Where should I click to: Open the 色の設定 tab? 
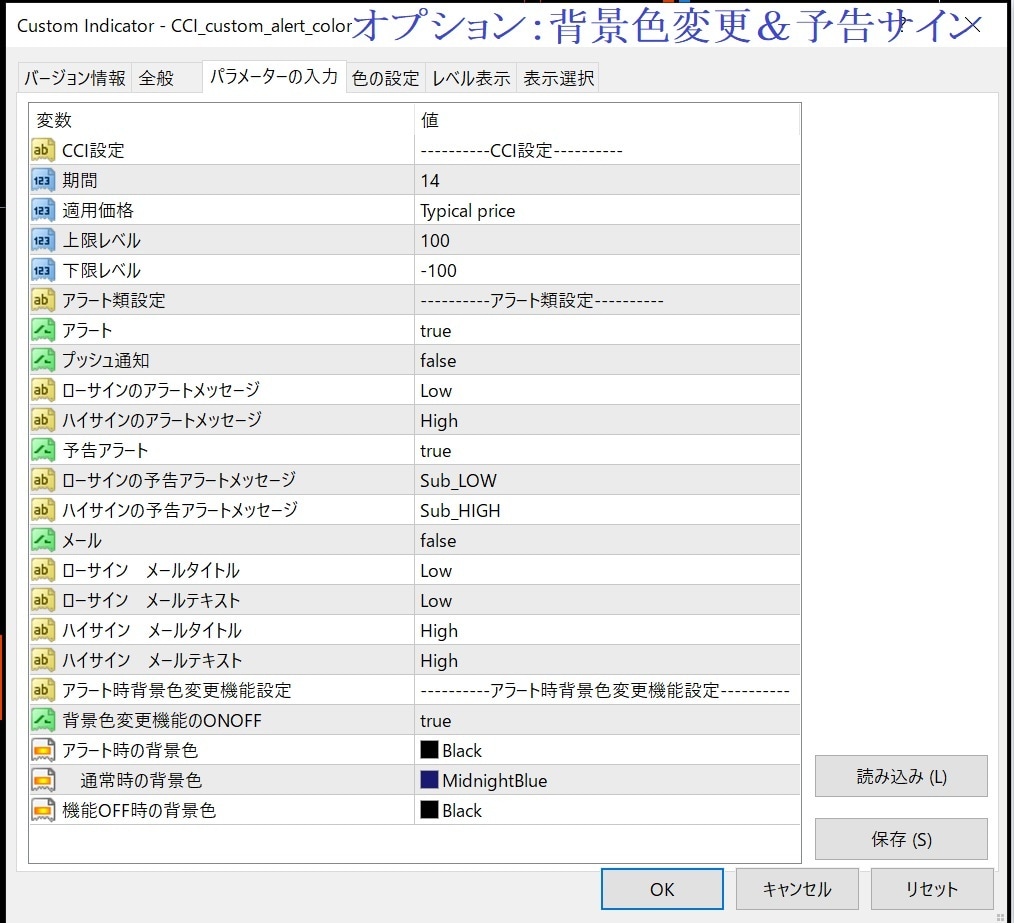pos(385,78)
